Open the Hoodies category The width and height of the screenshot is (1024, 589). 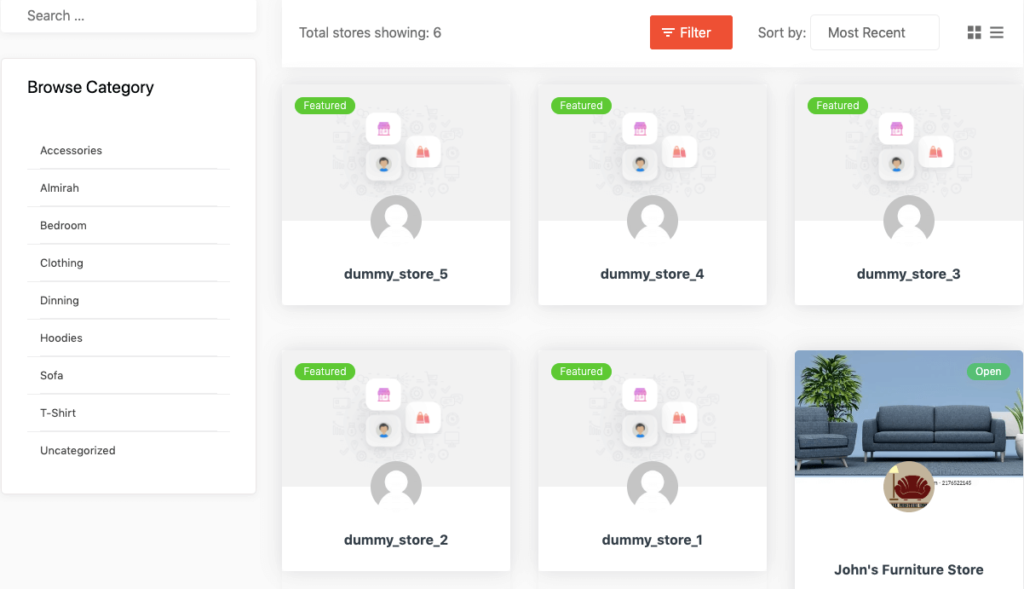coord(61,338)
